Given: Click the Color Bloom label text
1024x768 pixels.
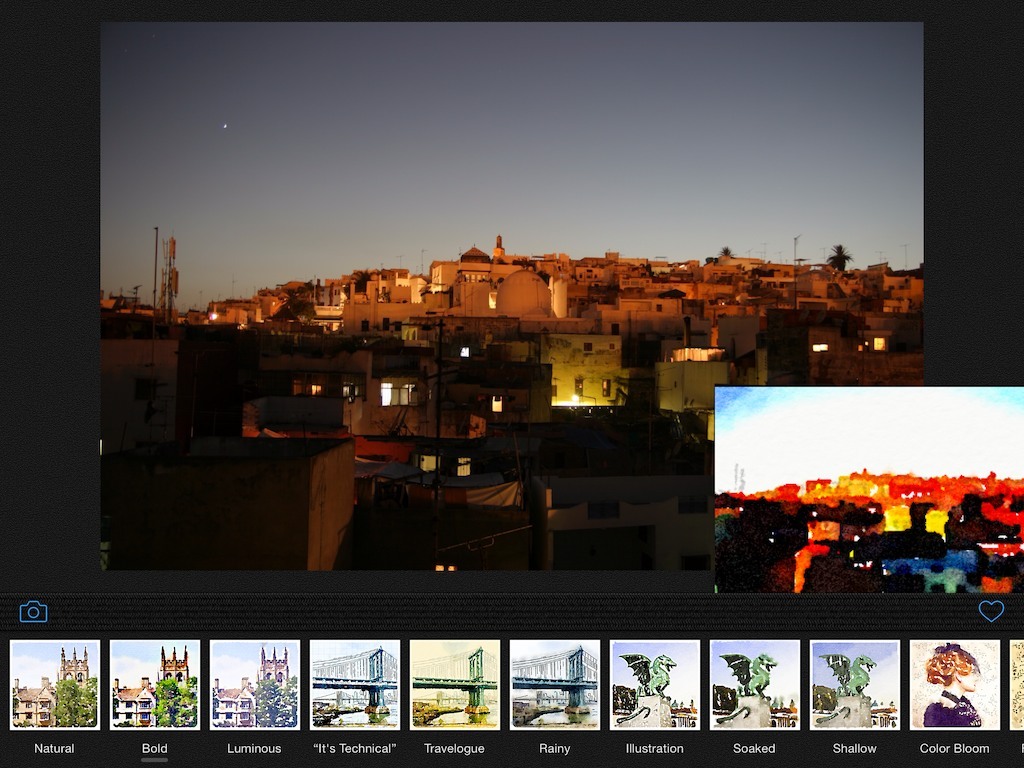Looking at the screenshot, I should point(954,748).
